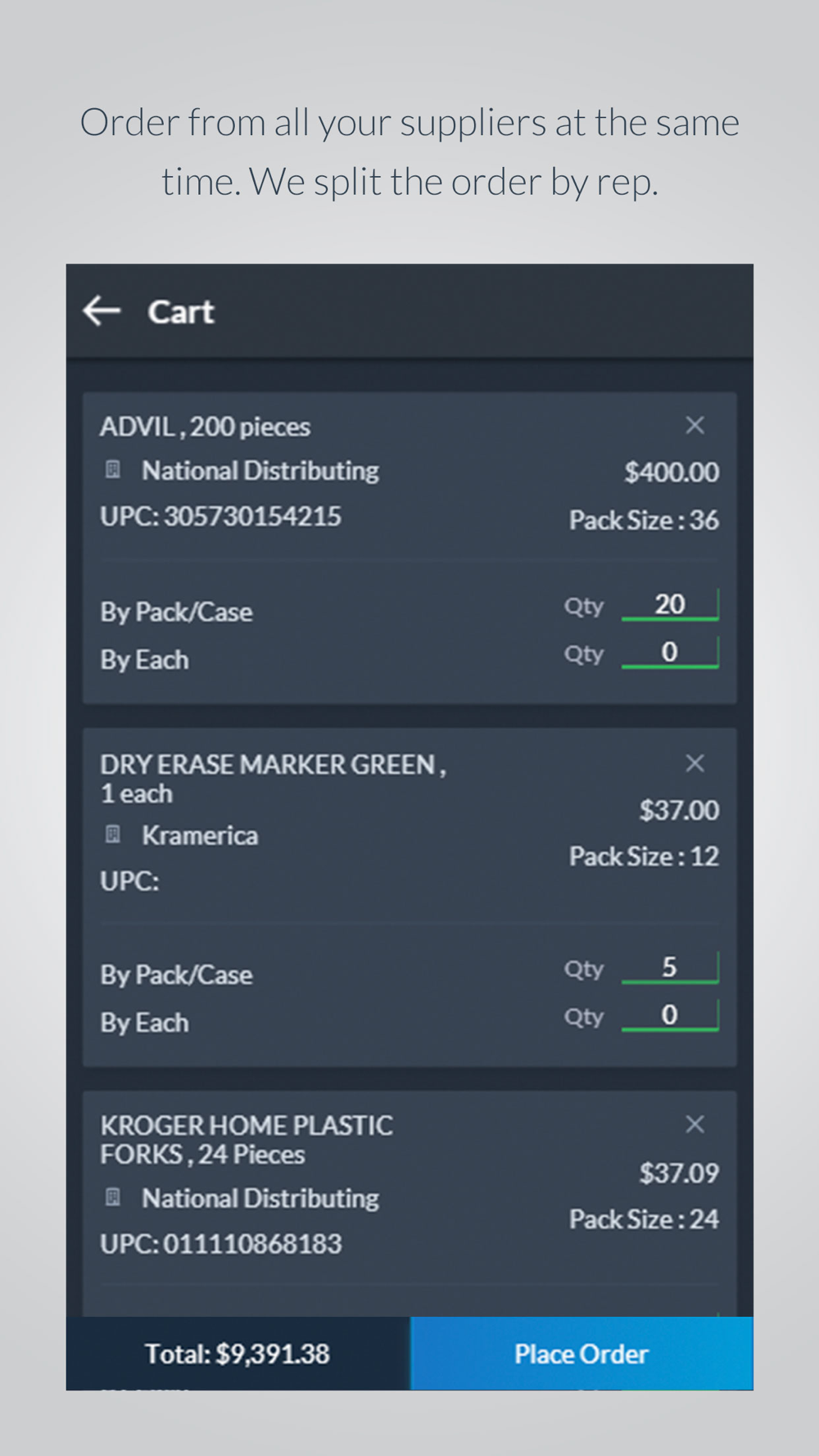Click supplier building icon beside National Distributing under ADVIL
819x1456 pixels.
(x=113, y=470)
